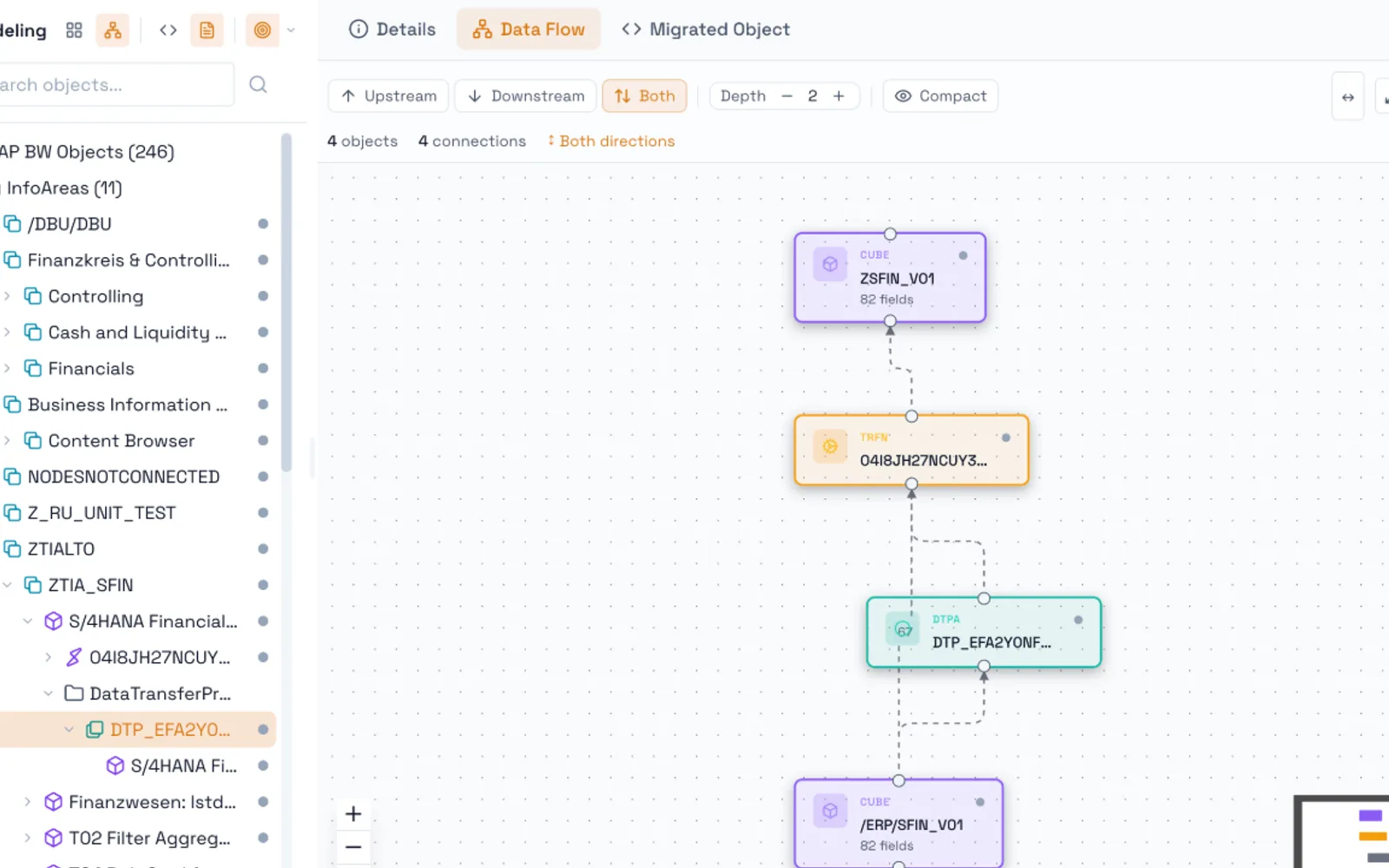Click the DTPA icon in DTP_EFA2YONF node

click(x=904, y=629)
